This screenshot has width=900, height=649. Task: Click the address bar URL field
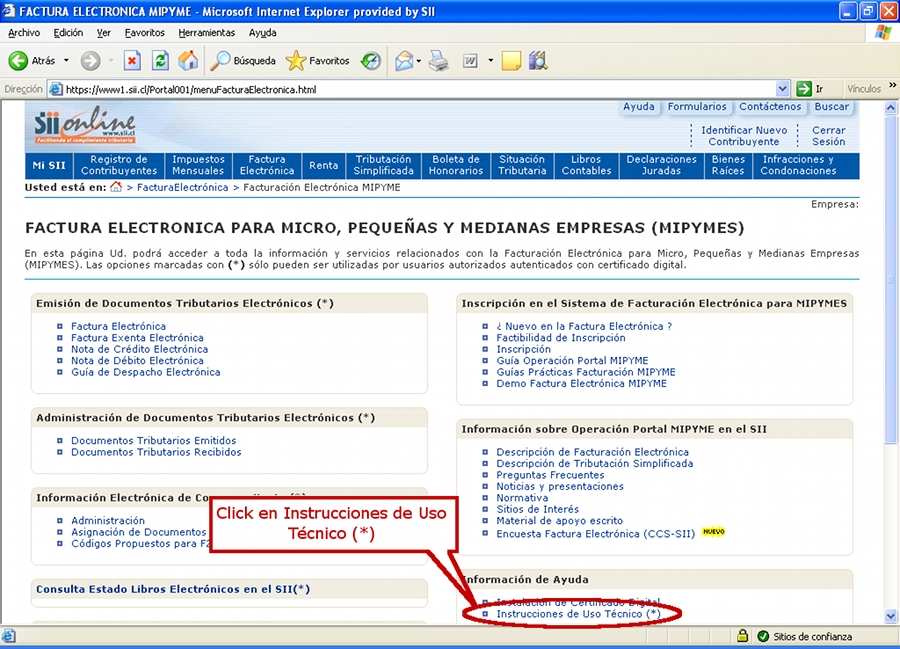coord(418,89)
